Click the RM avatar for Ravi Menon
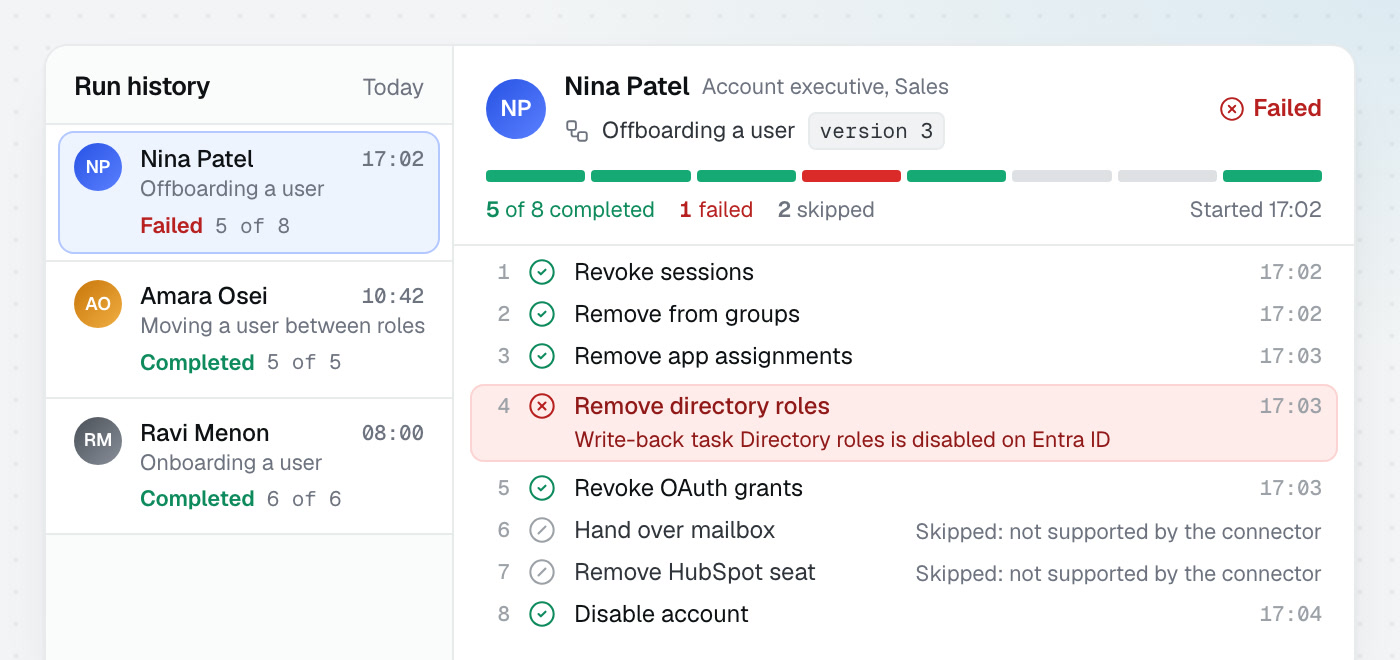This screenshot has width=1400, height=660. [x=98, y=441]
